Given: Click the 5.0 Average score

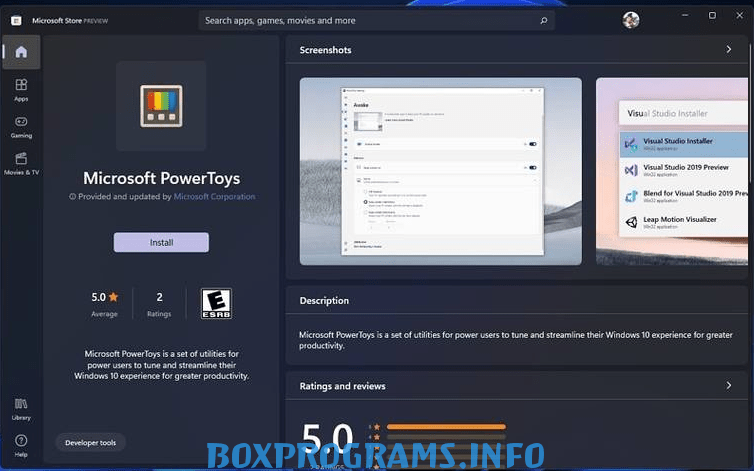Looking at the screenshot, I should tap(104, 304).
